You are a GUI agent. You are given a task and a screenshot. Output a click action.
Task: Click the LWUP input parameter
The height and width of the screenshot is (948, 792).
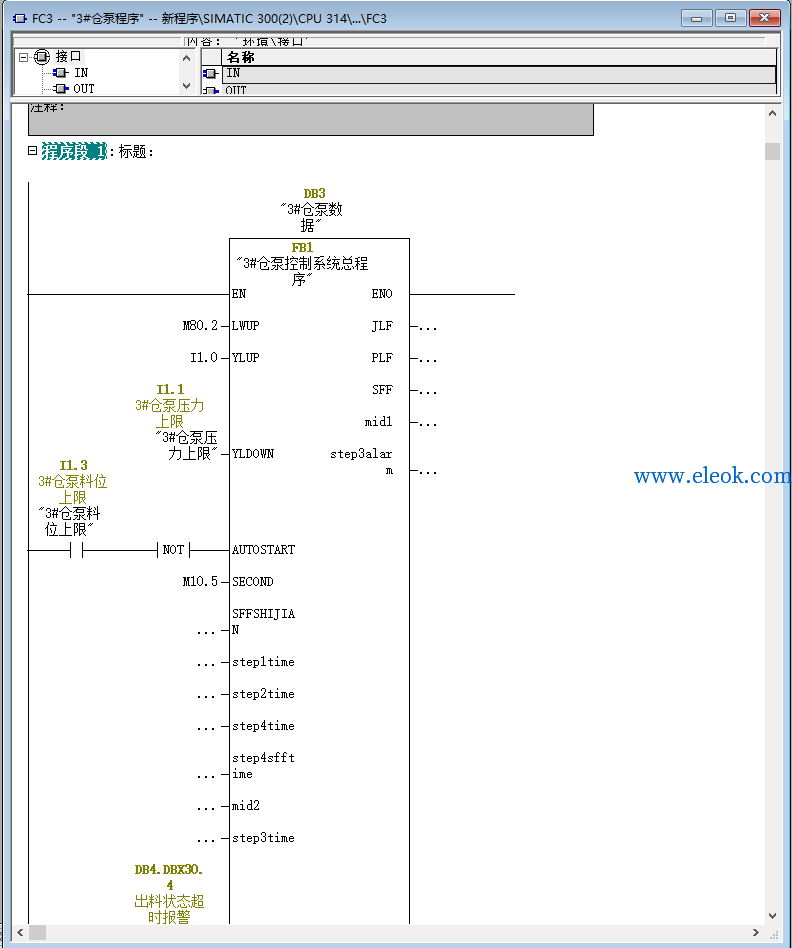coord(245,326)
